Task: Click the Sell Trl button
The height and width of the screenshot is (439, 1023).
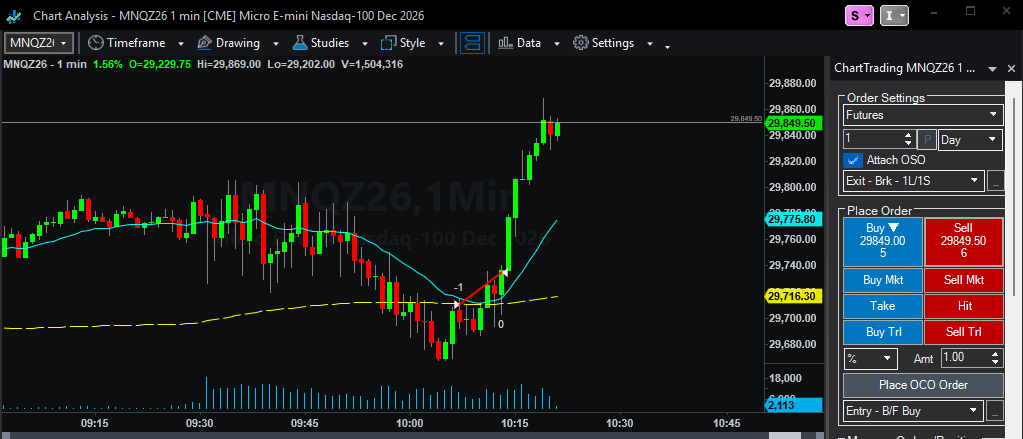Action: [x=963, y=332]
